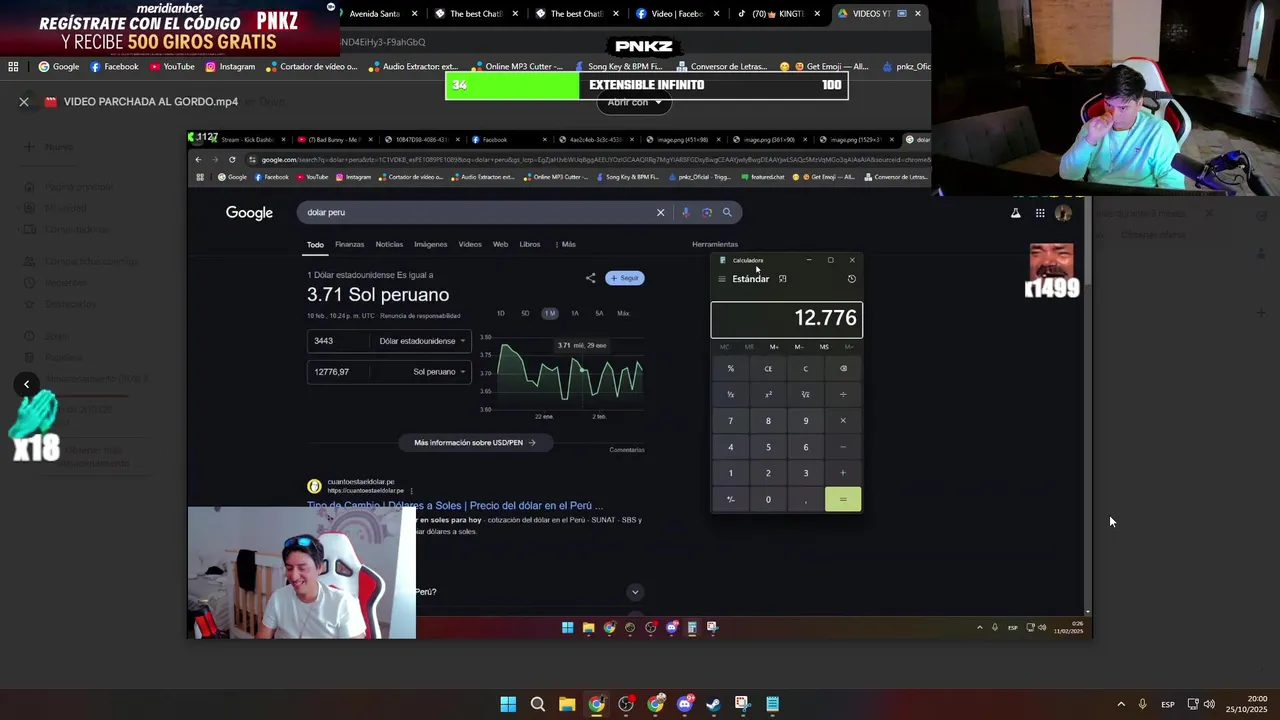Click the C clear key in Calculator
Screen dimensions: 1280x720
806,368
